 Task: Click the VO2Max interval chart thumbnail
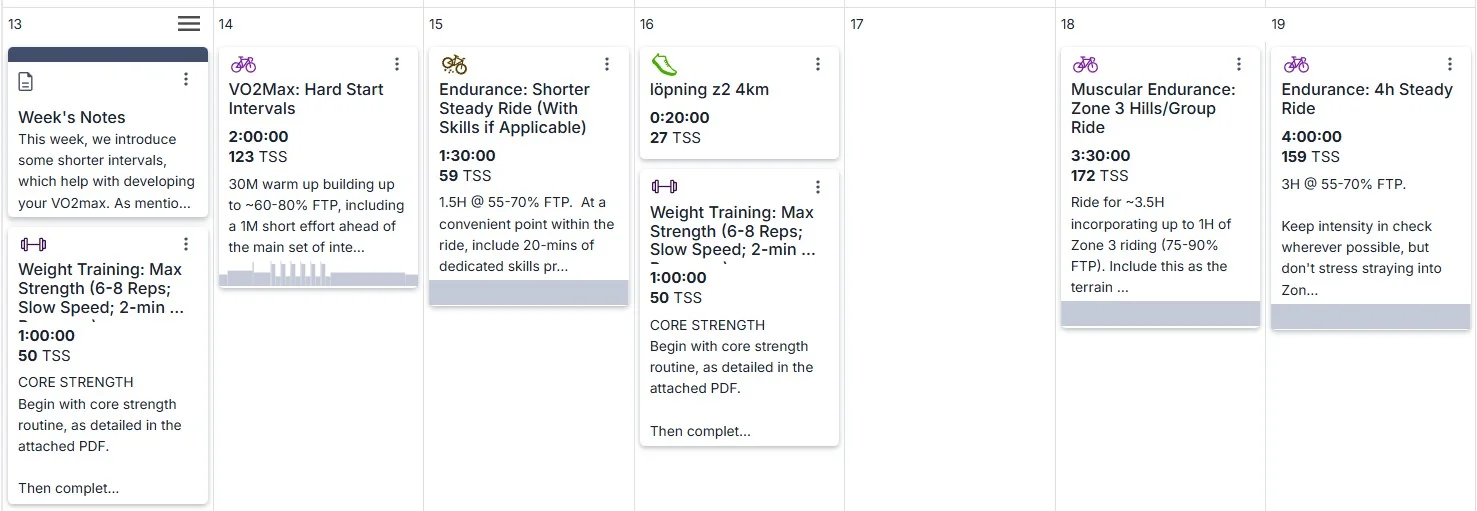[x=318, y=275]
